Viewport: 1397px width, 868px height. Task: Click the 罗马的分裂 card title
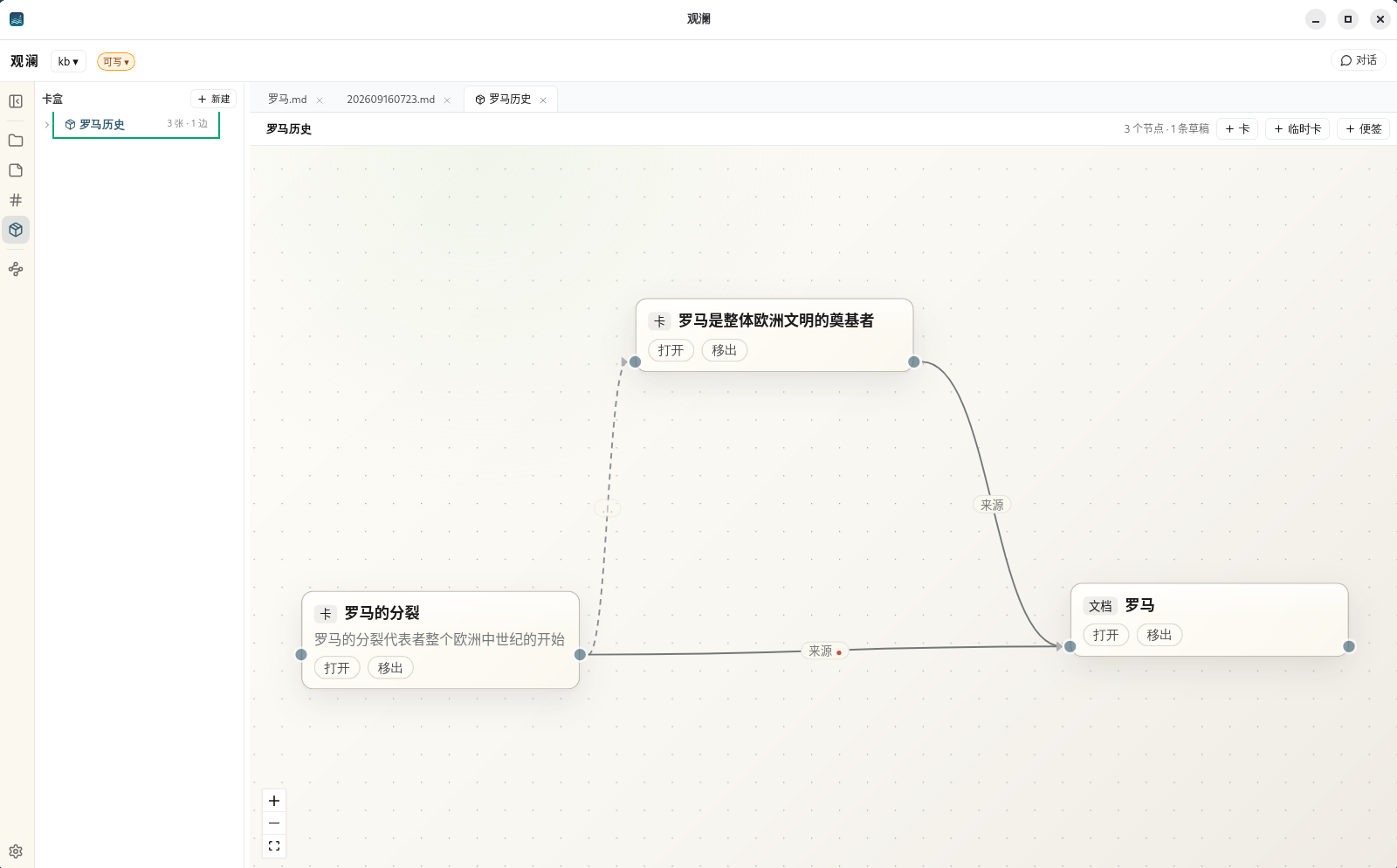(382, 613)
